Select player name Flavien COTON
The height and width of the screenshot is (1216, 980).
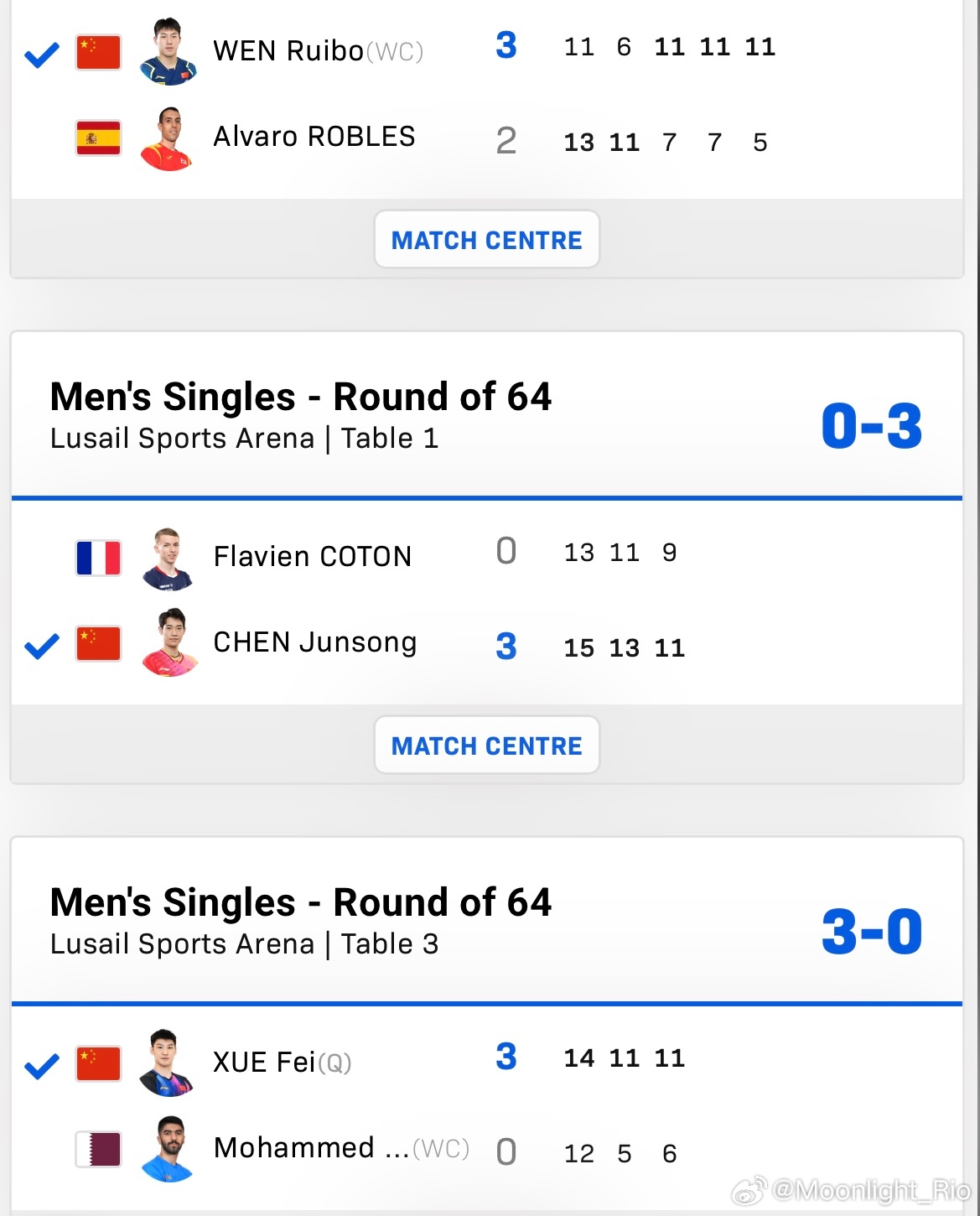[x=313, y=557]
